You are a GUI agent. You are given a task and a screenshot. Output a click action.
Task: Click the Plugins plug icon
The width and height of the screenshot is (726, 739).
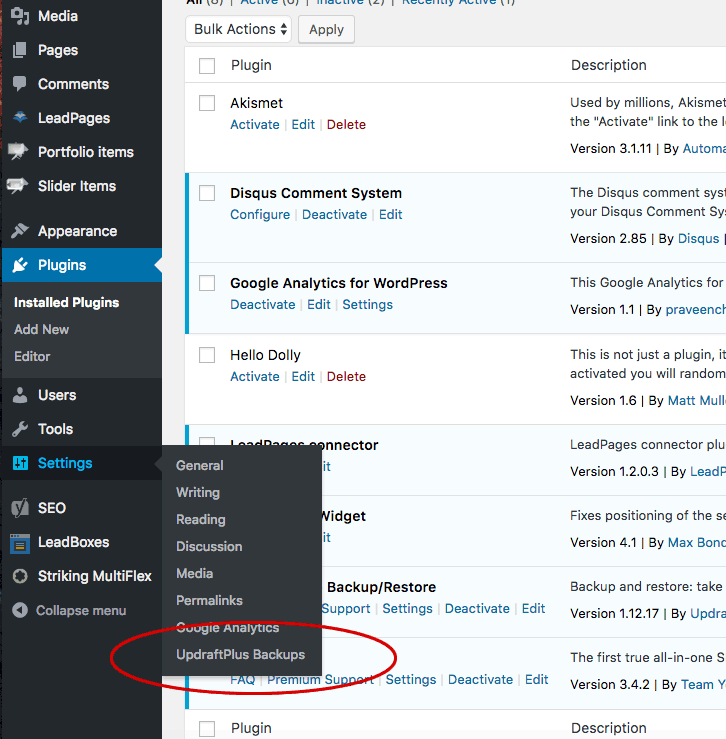click(20, 265)
